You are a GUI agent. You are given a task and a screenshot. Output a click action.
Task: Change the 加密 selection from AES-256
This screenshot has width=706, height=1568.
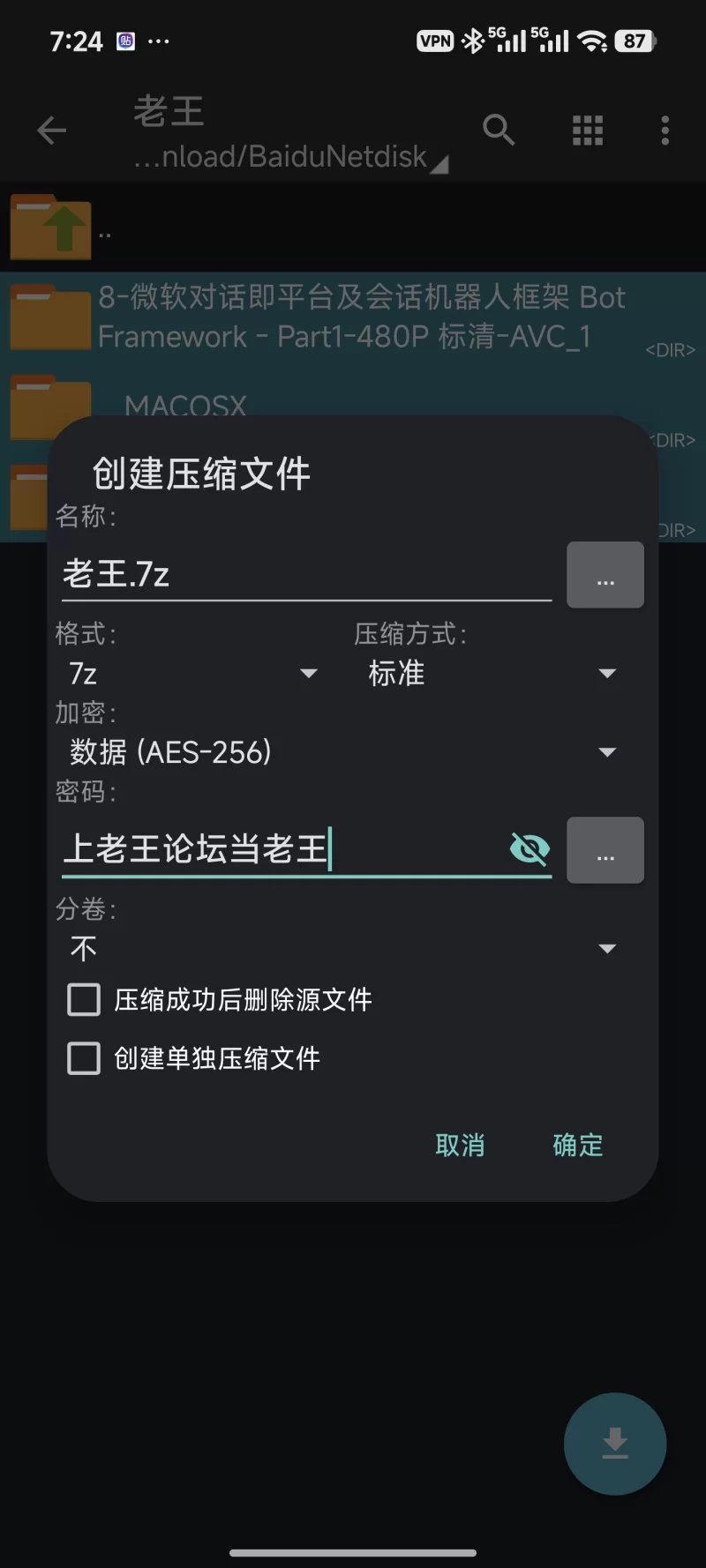(344, 750)
